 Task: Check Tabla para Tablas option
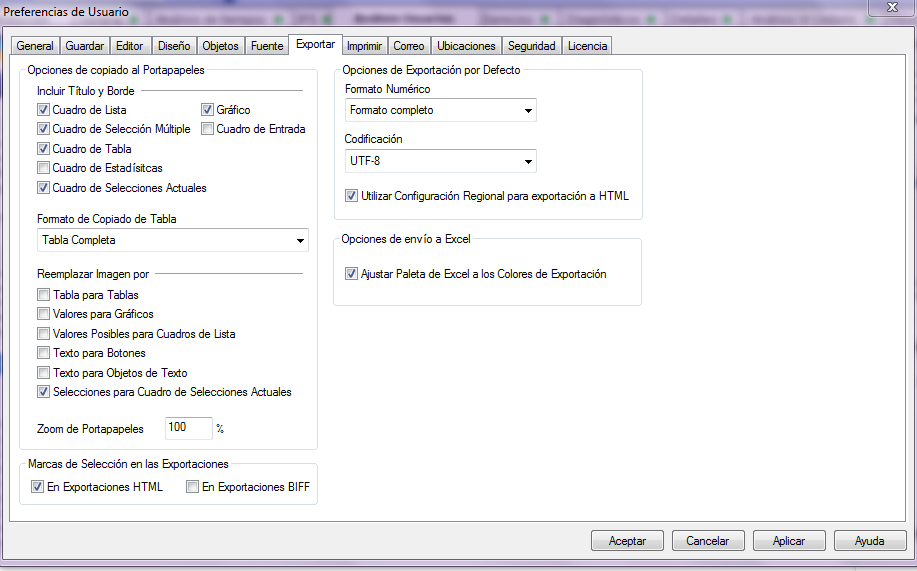43,294
